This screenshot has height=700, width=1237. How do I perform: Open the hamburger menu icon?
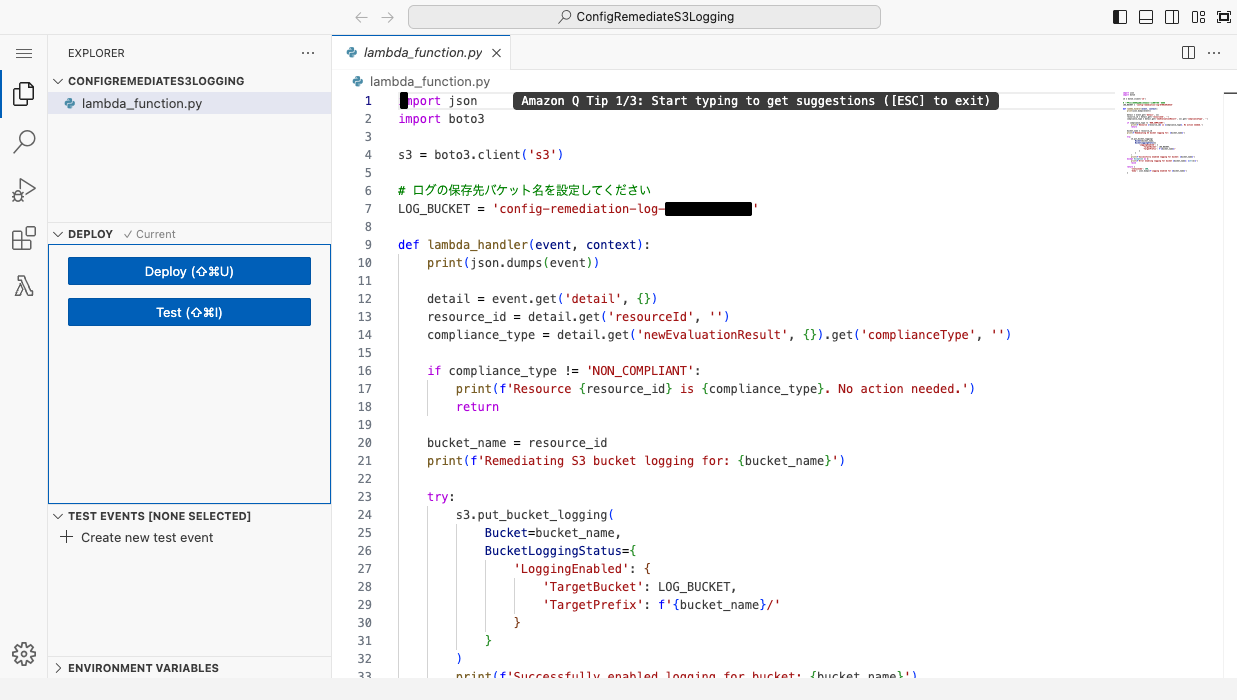coord(24,53)
